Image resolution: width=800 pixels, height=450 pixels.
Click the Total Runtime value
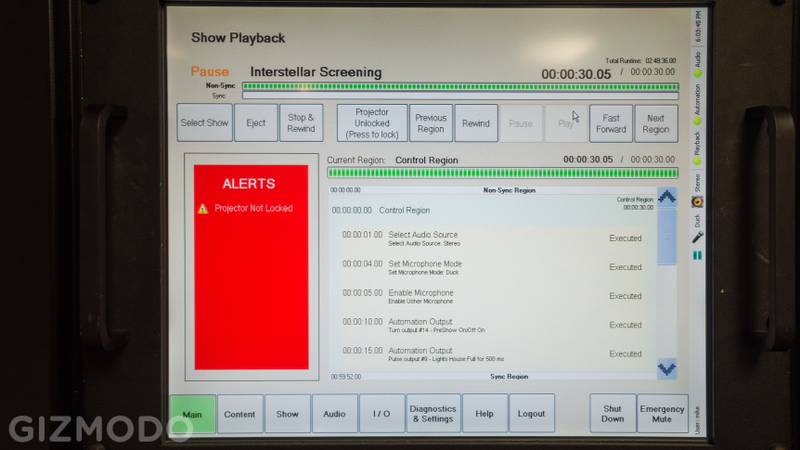(x=660, y=60)
